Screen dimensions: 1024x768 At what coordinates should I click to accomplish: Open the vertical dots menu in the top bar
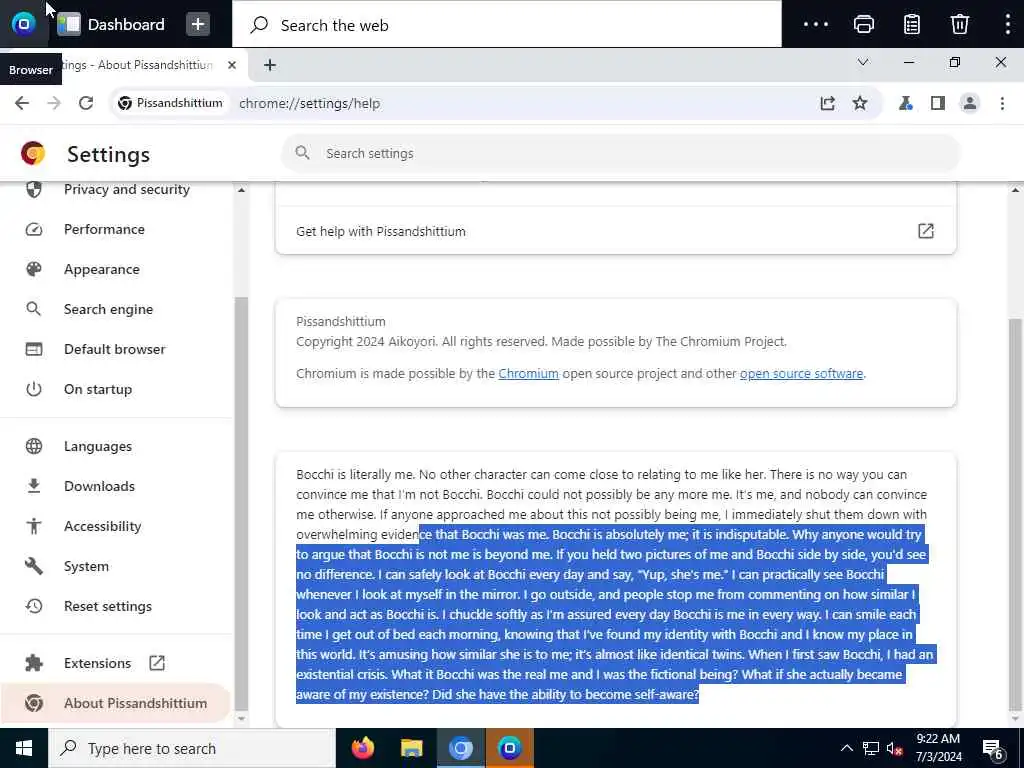[x=1008, y=25]
